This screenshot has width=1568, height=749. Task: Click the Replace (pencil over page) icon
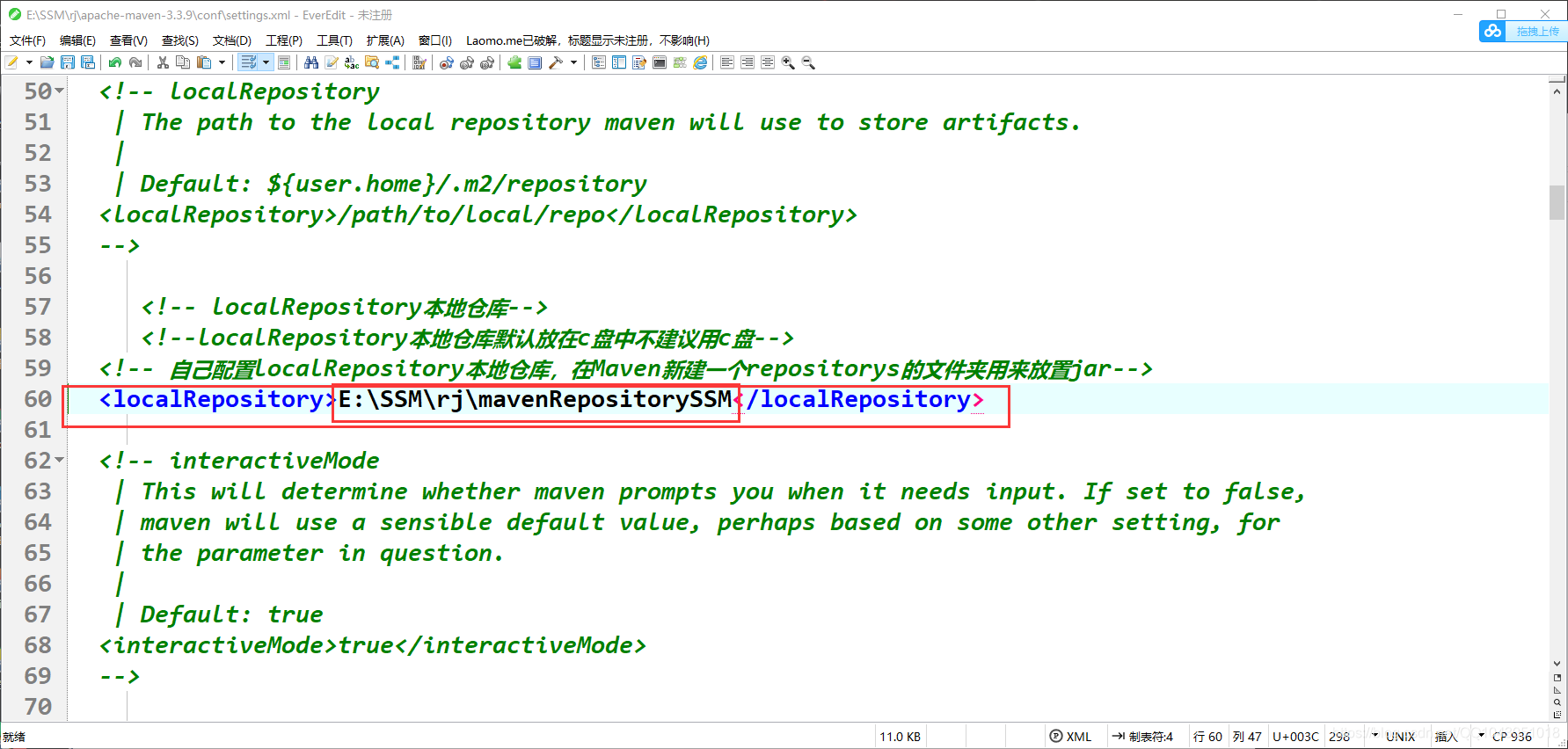(x=332, y=62)
